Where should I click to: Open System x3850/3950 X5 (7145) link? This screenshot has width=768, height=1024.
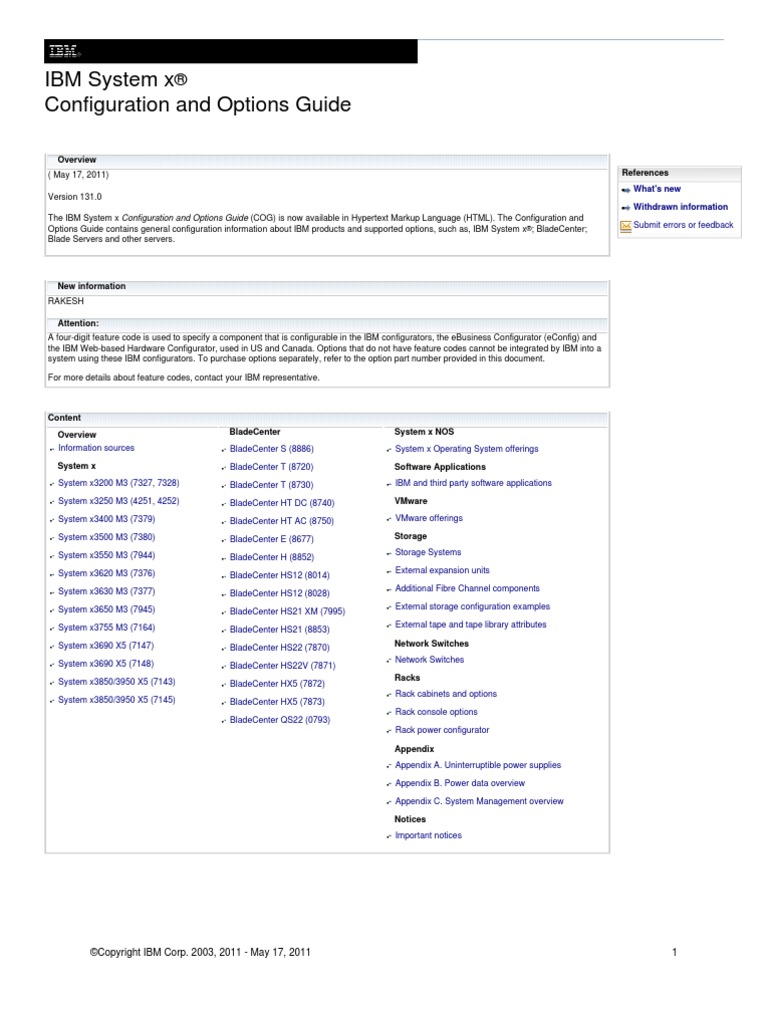116,699
